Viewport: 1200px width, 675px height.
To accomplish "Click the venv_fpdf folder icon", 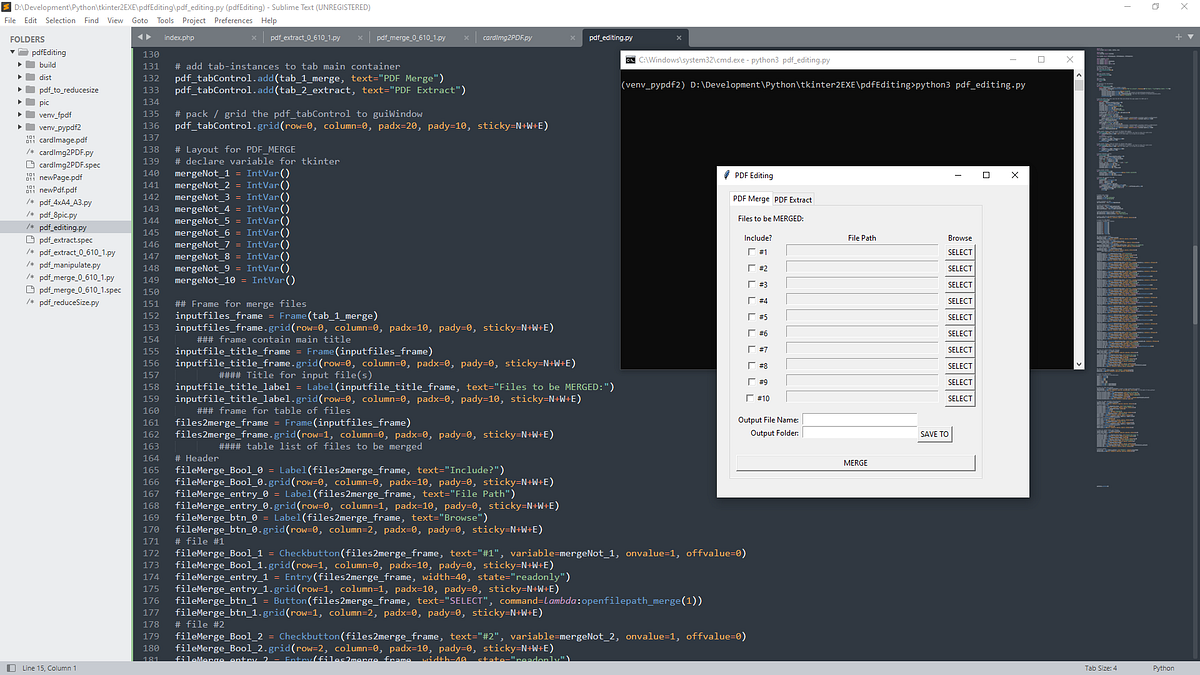I will [x=31, y=115].
